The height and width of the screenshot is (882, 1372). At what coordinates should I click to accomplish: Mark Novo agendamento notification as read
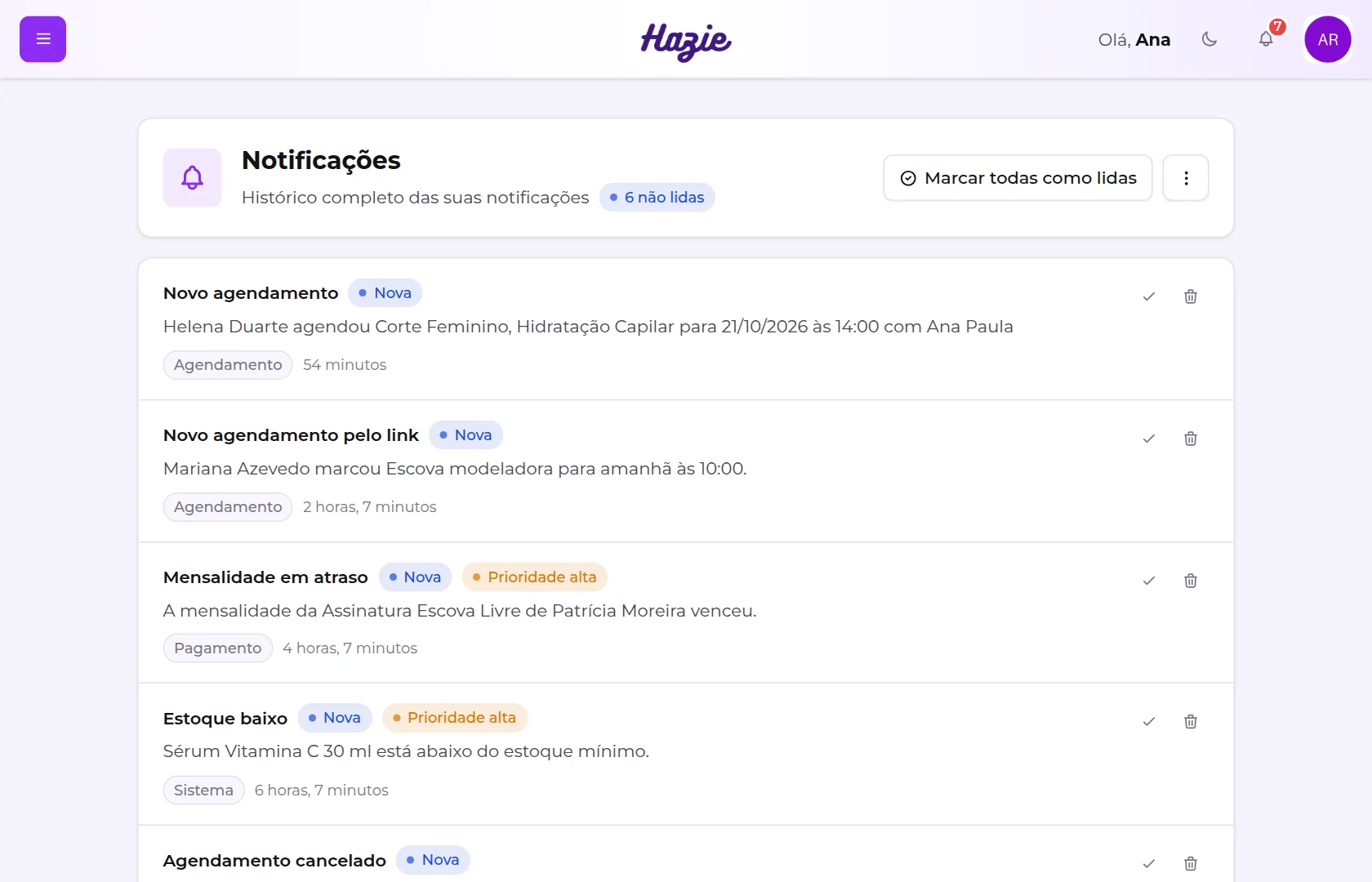click(x=1149, y=296)
